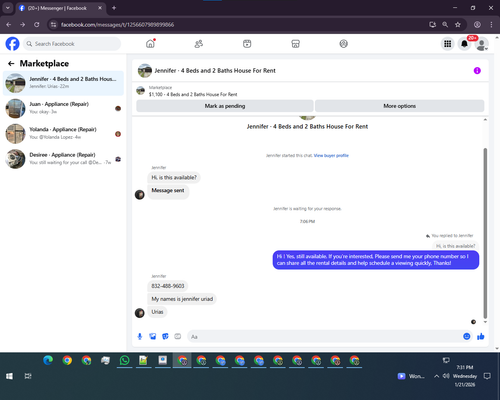Viewport: 500px width, 400px height.
Task: Select the Yolanda Appliance (Repair) conversation
Action: (63, 134)
